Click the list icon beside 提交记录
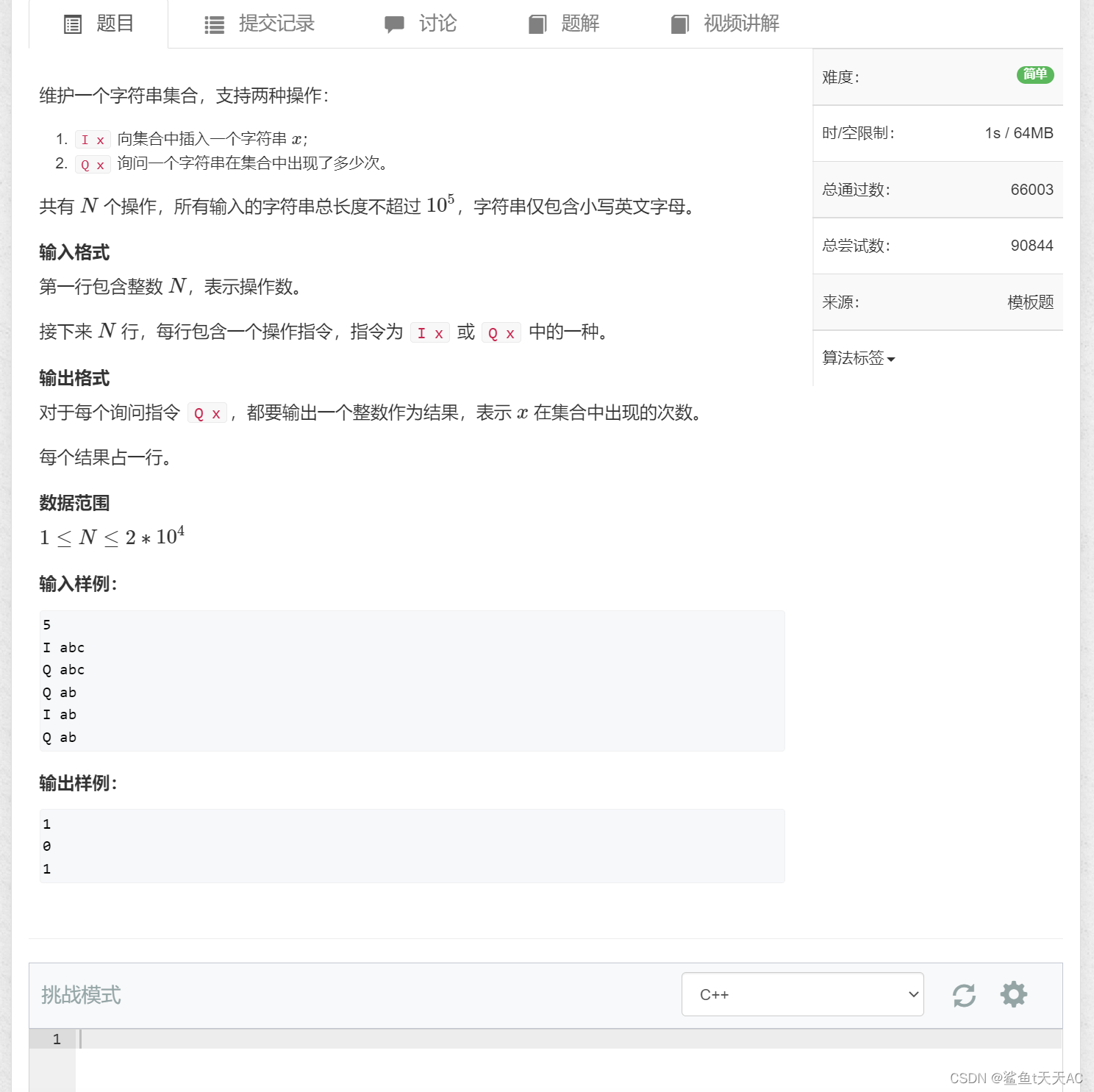This screenshot has width=1094, height=1092. pyautogui.click(x=212, y=24)
